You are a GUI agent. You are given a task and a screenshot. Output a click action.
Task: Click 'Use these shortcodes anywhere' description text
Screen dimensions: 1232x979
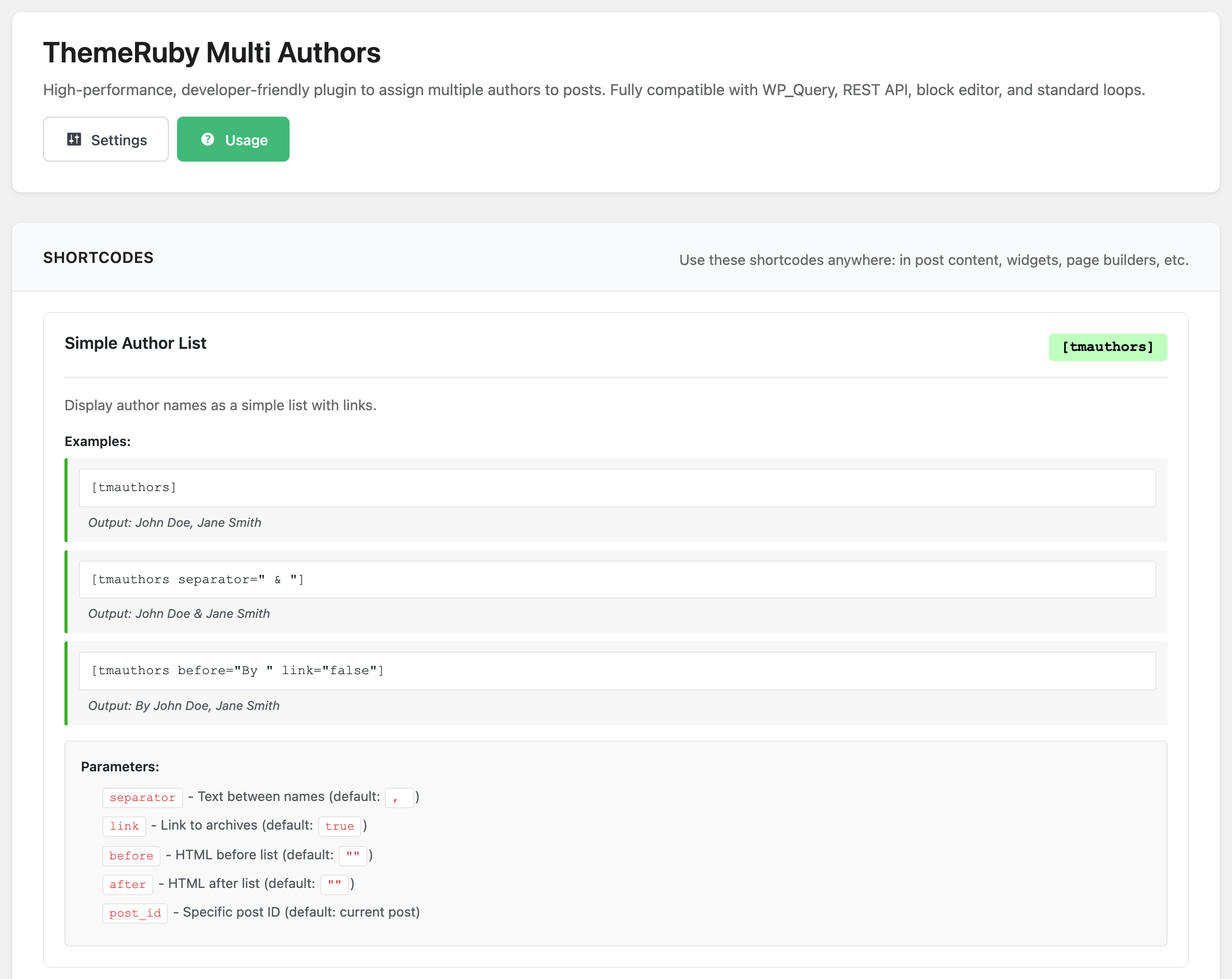(x=934, y=260)
